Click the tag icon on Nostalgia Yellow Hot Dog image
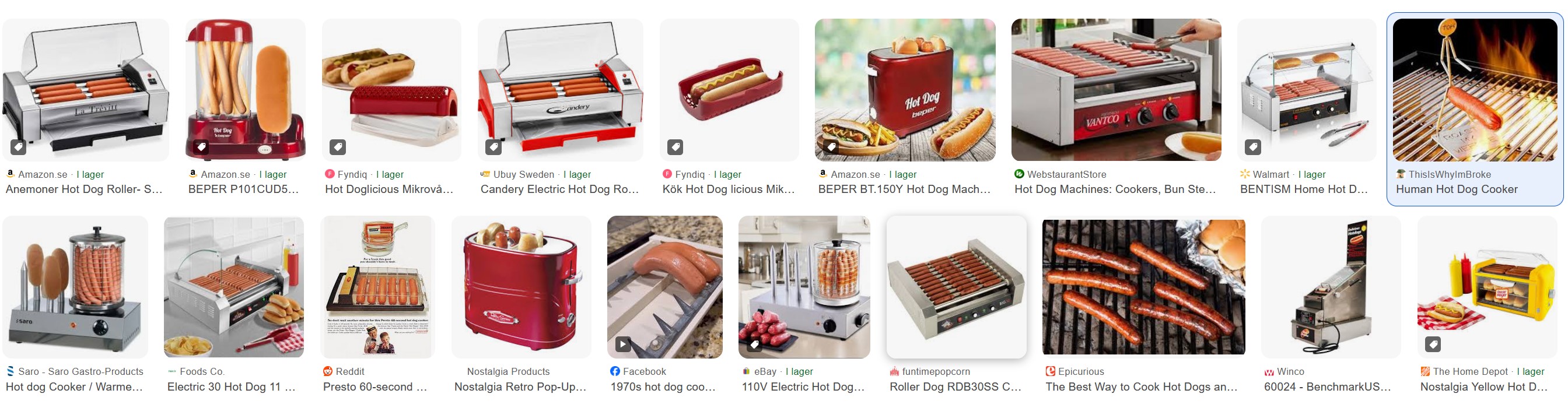Image resolution: width=1568 pixels, height=411 pixels. (x=1433, y=344)
